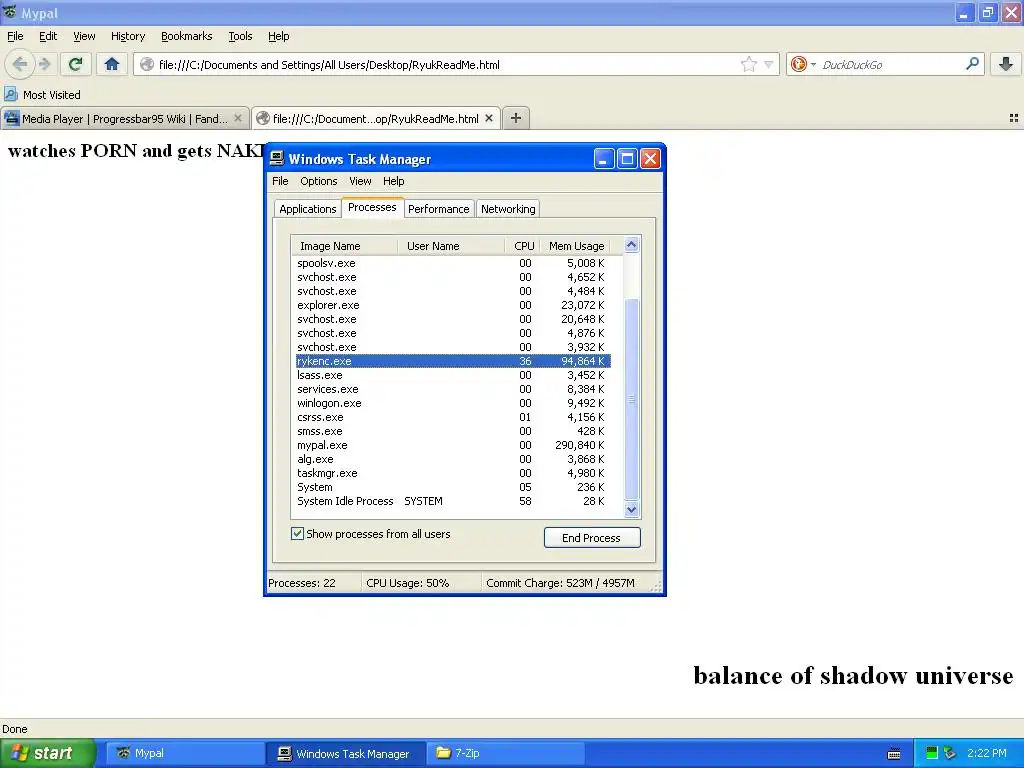The width and height of the screenshot is (1024, 768).
Task: Select the rykenc.exe process row
Action: pos(453,361)
